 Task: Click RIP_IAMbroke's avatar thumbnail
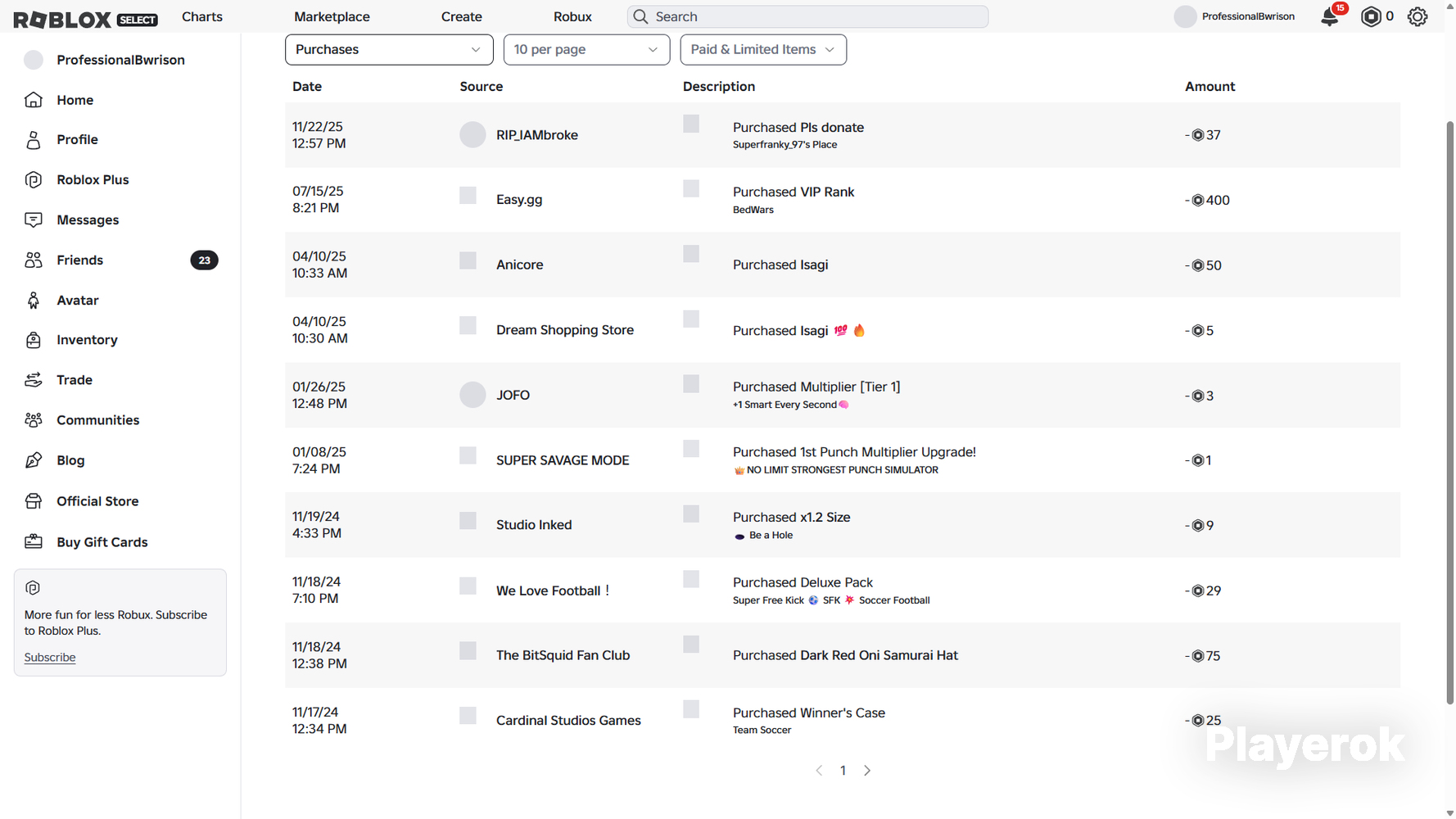(473, 135)
